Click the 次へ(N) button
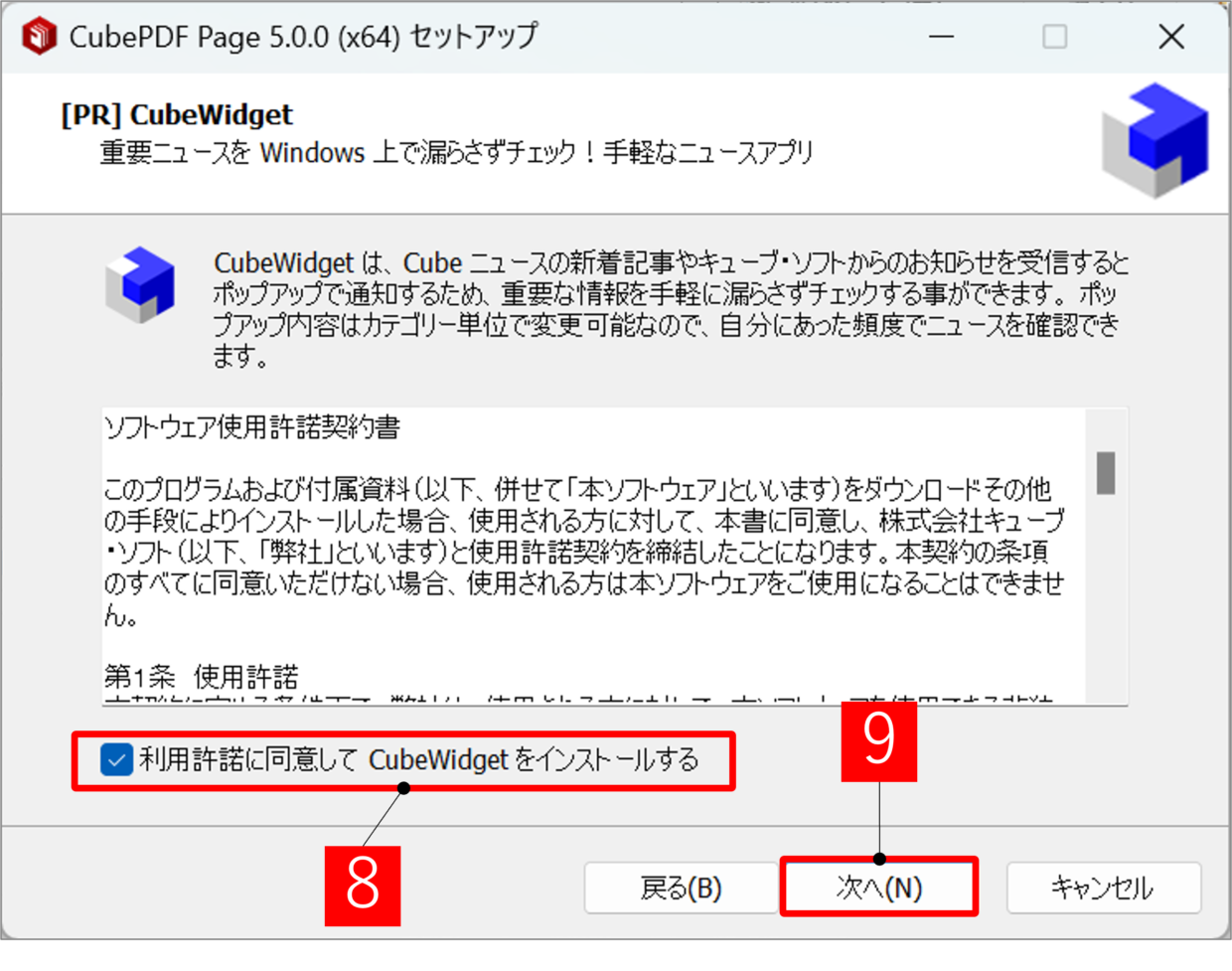Image resolution: width=1232 pixels, height=971 pixels. [x=879, y=887]
